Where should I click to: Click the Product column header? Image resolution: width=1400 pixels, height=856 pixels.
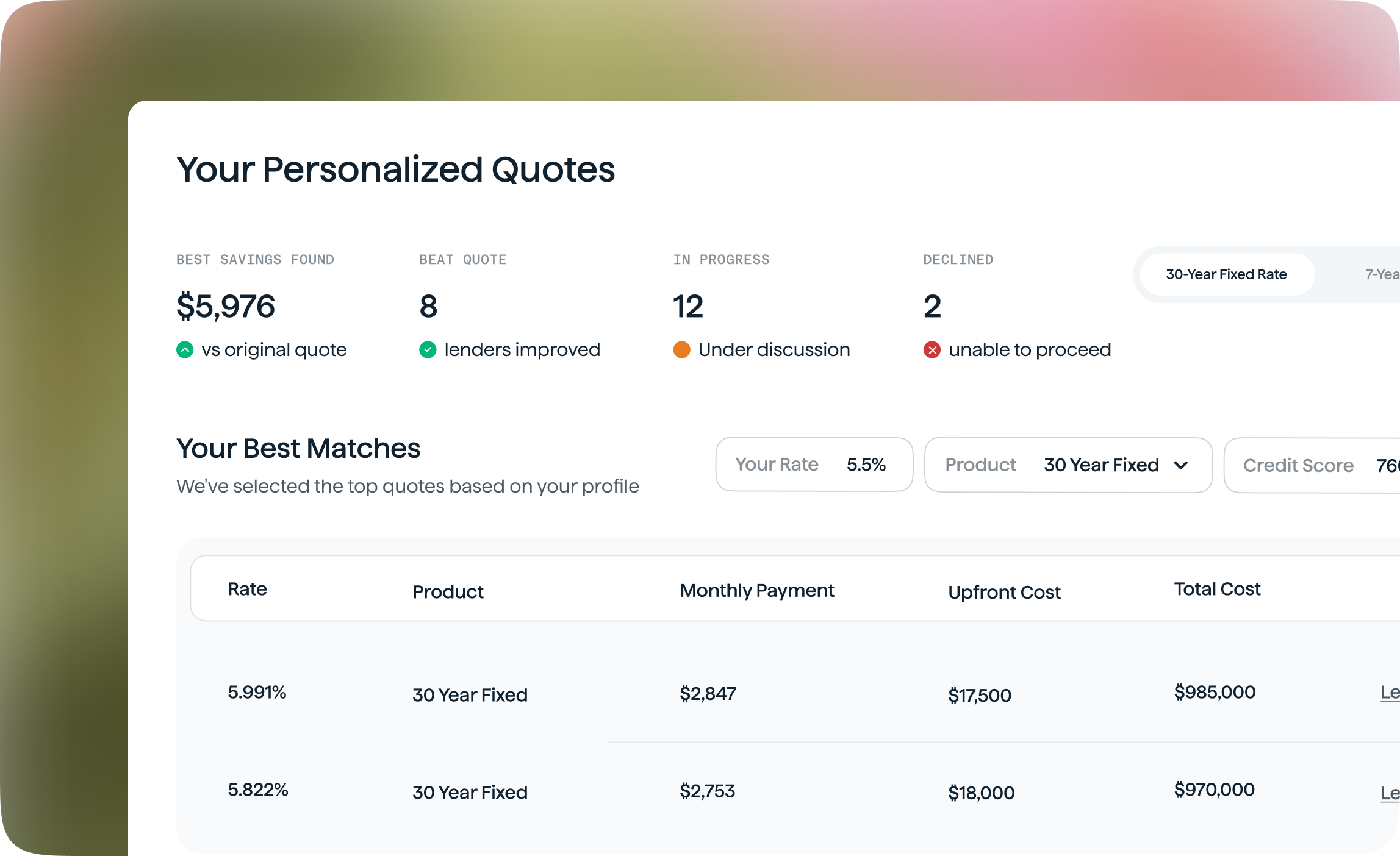pyautogui.click(x=448, y=591)
